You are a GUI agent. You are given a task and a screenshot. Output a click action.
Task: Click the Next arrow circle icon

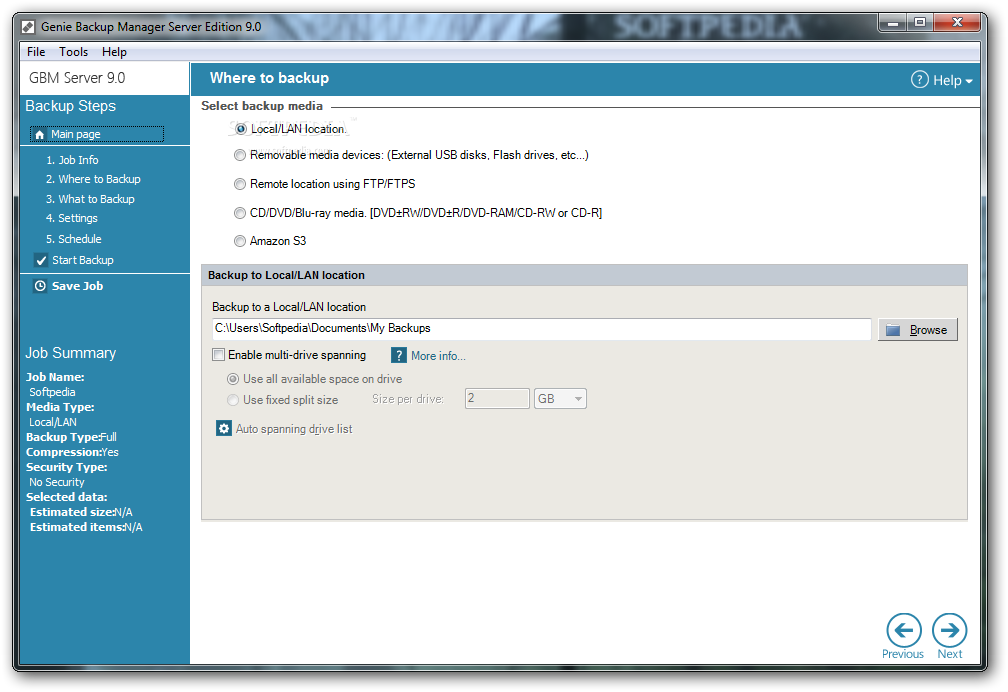(x=950, y=630)
